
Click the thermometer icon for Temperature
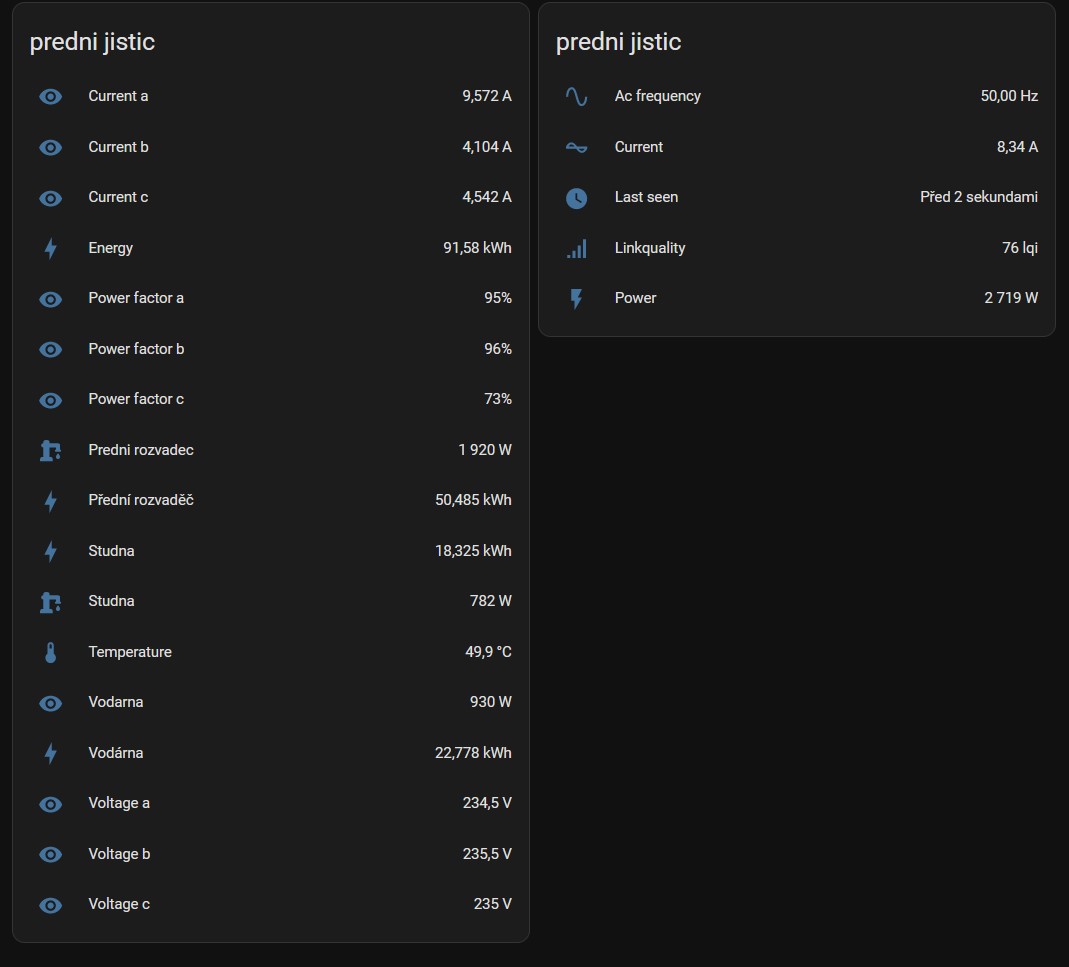[x=51, y=653]
